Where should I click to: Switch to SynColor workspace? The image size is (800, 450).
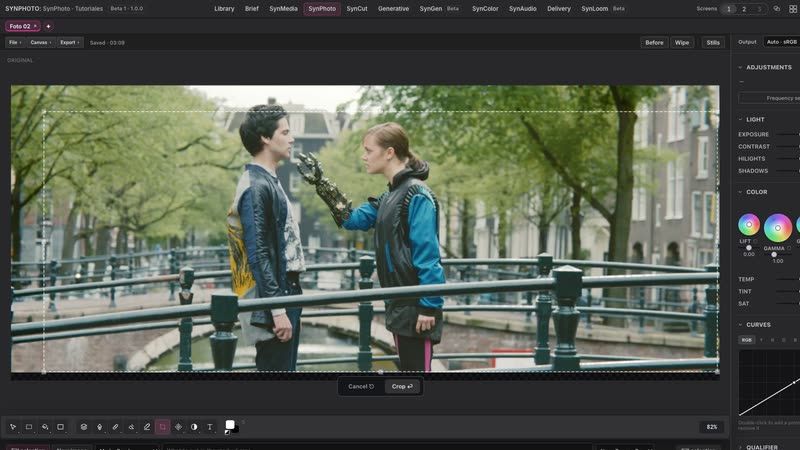pos(485,9)
